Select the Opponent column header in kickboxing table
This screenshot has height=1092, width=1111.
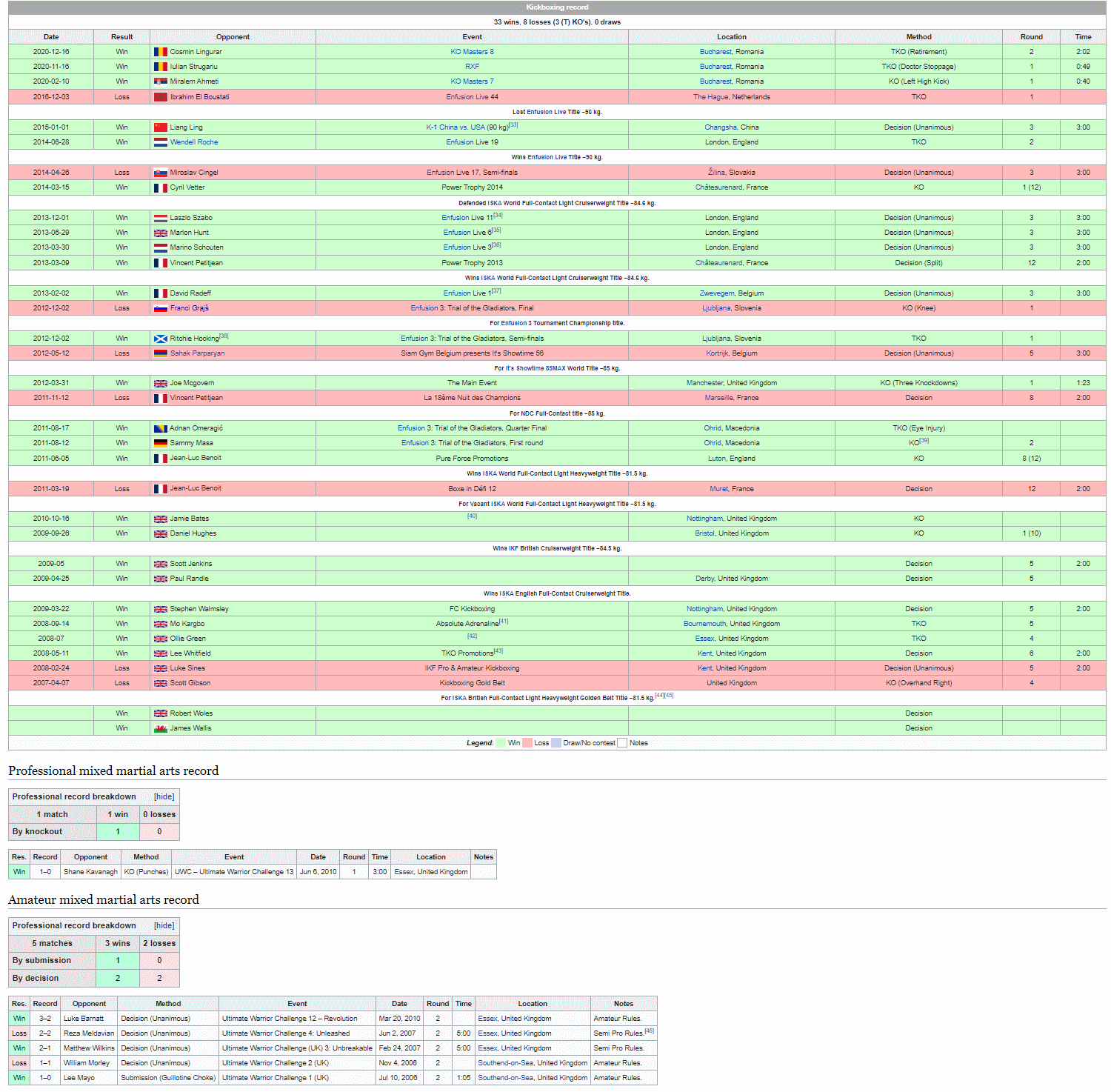[x=233, y=37]
